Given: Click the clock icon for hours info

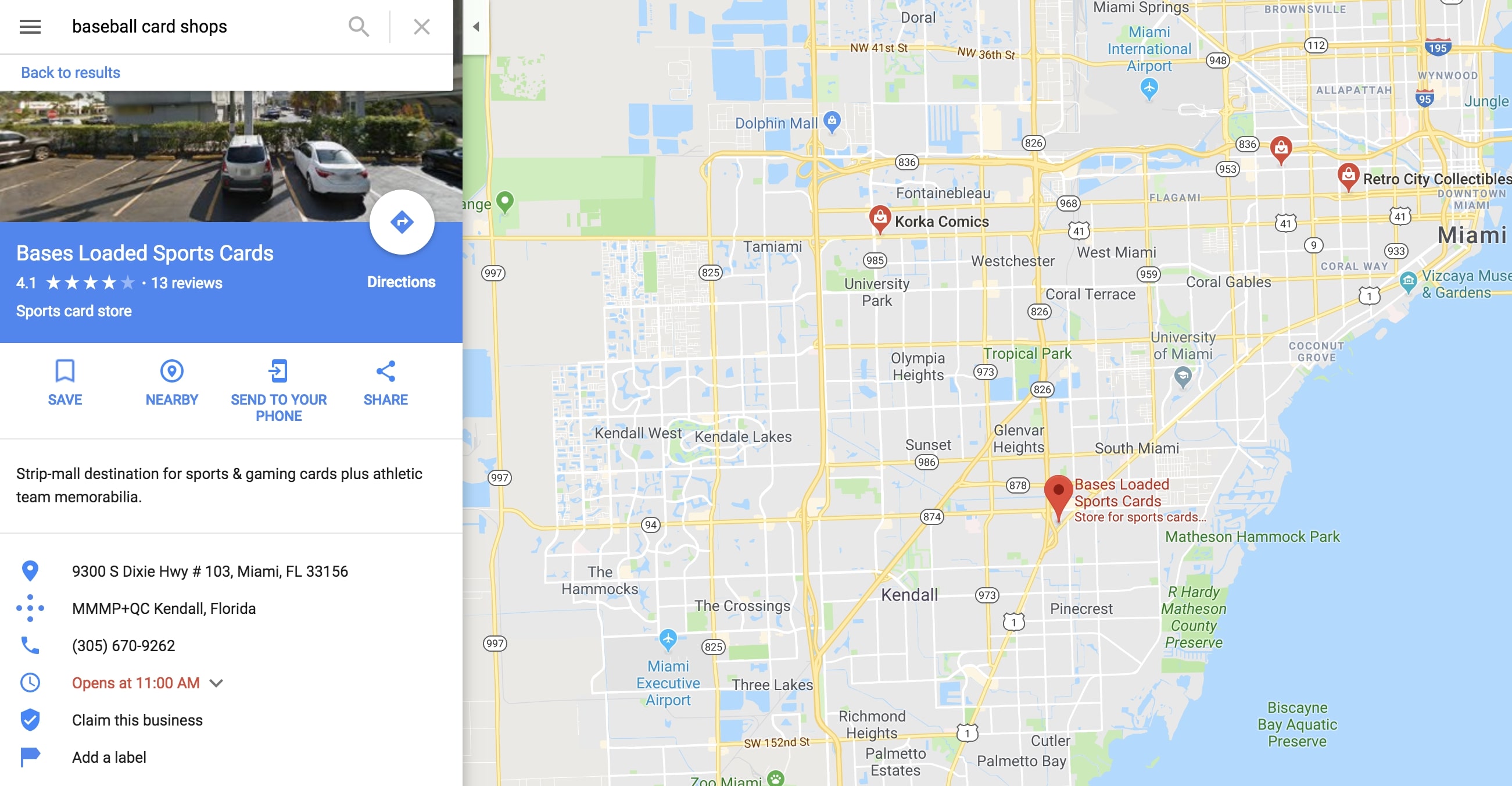Looking at the screenshot, I should [x=30, y=683].
